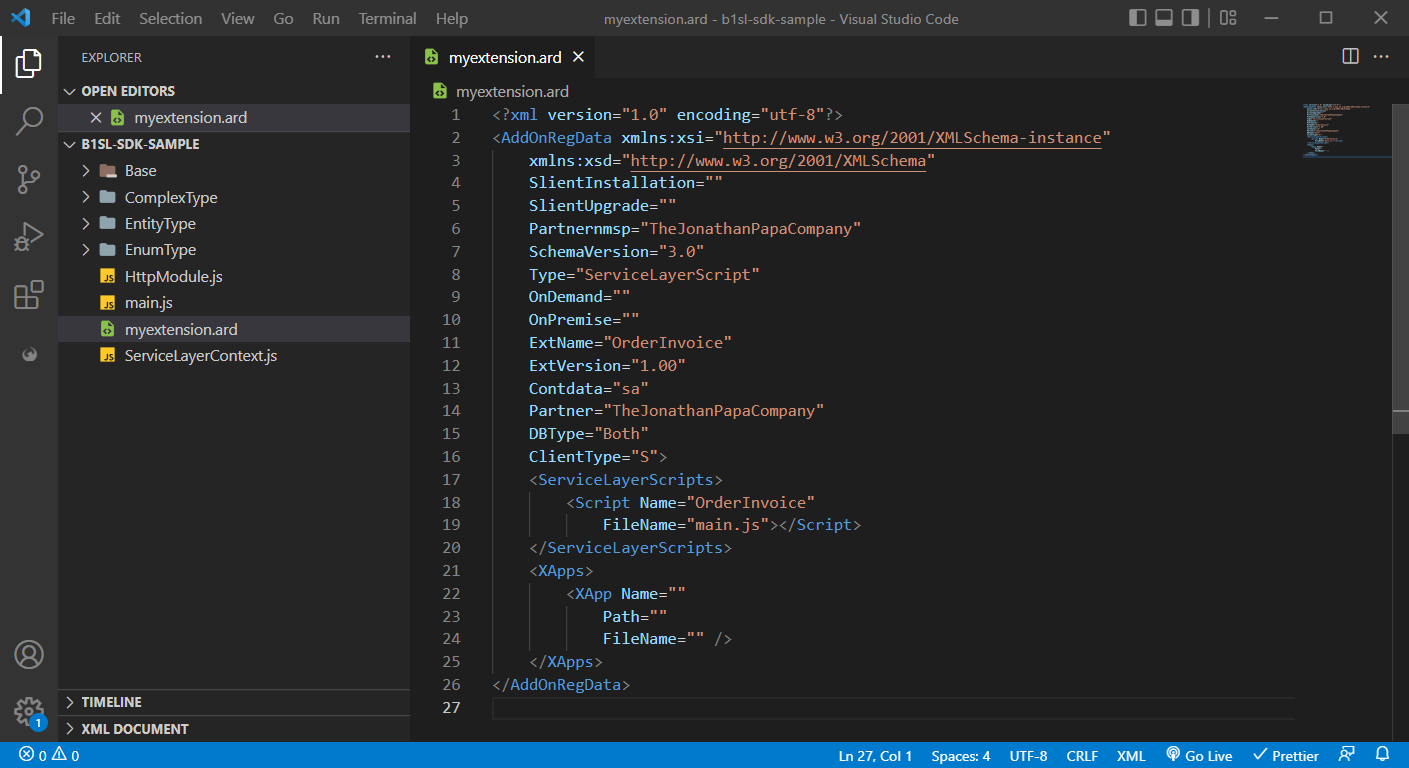Open the Run menu

326,18
